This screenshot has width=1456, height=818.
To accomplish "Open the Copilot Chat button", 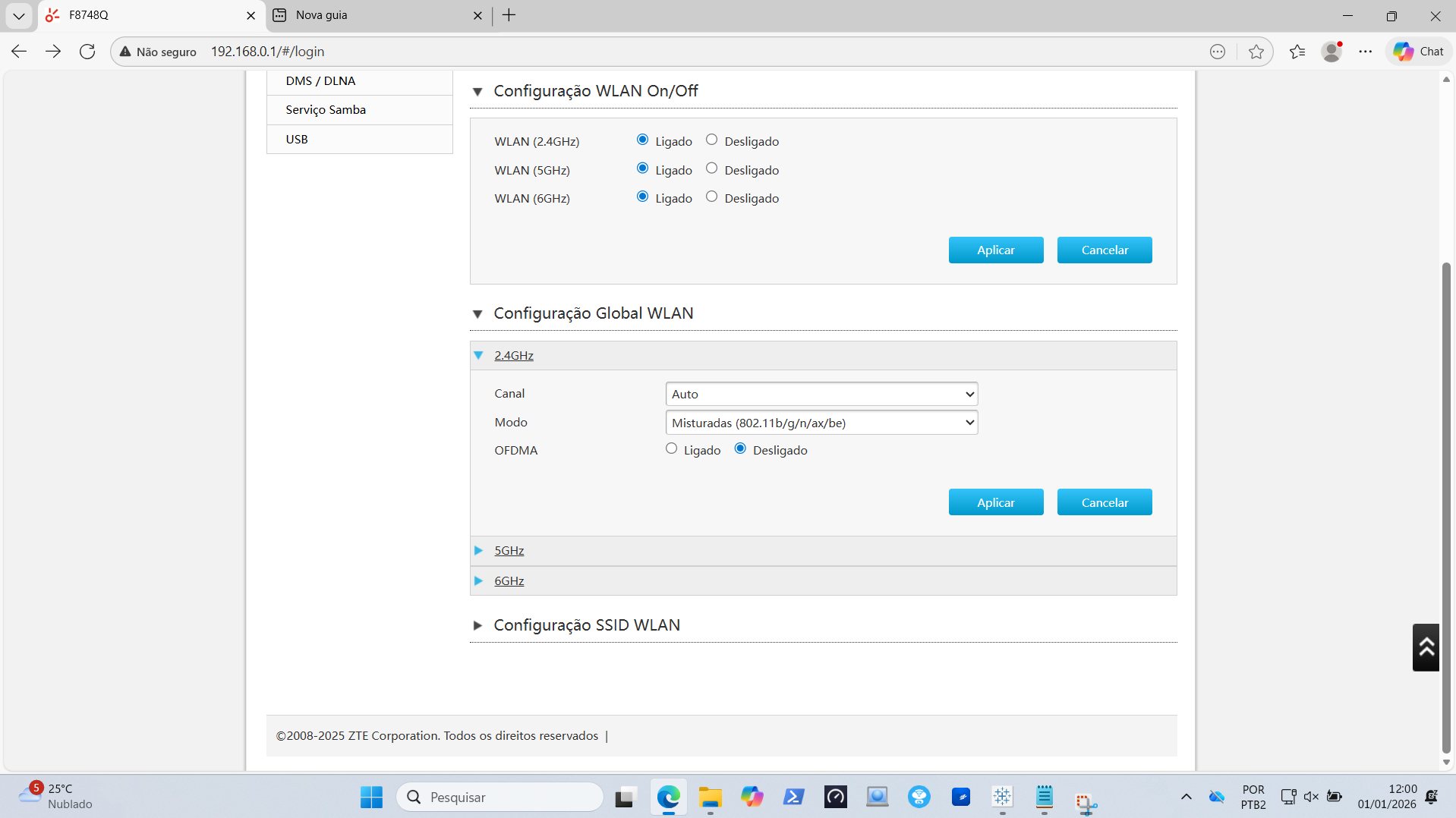I will (x=1418, y=52).
